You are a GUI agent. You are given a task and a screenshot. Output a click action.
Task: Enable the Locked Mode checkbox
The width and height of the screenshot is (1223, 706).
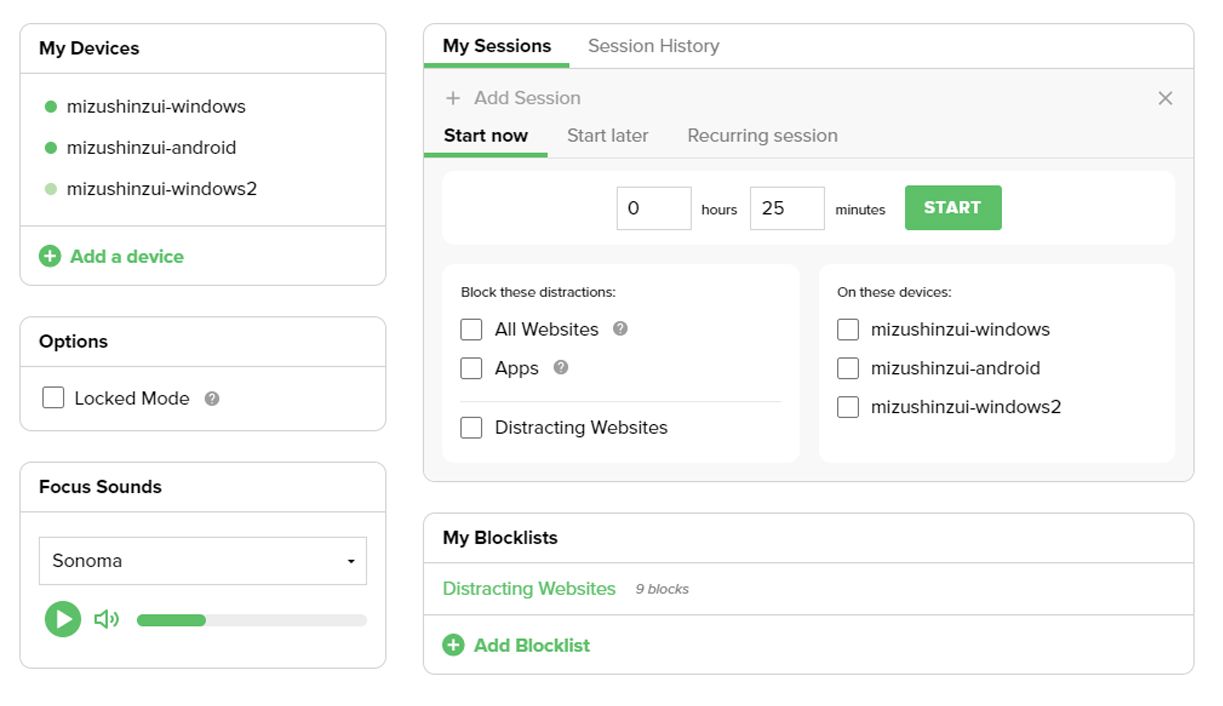53,398
